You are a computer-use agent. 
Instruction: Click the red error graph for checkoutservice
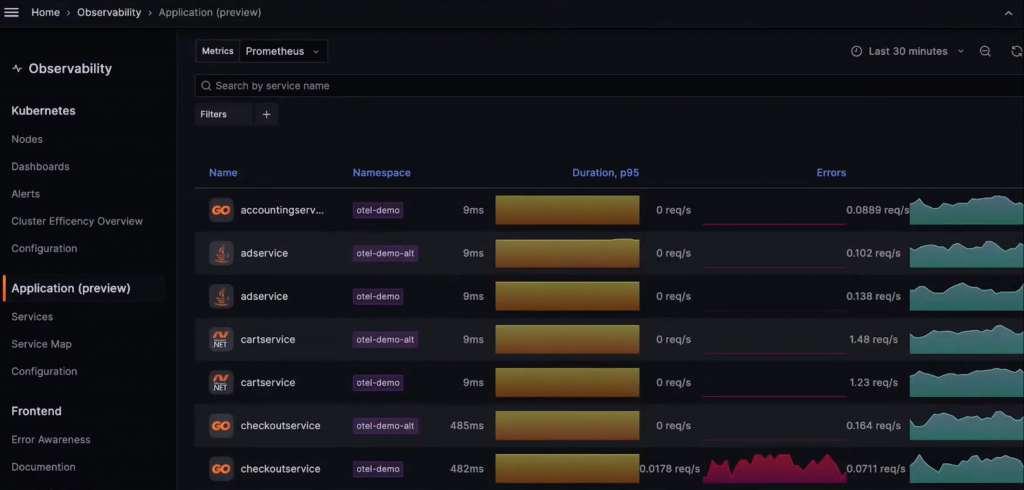pyautogui.click(x=775, y=468)
